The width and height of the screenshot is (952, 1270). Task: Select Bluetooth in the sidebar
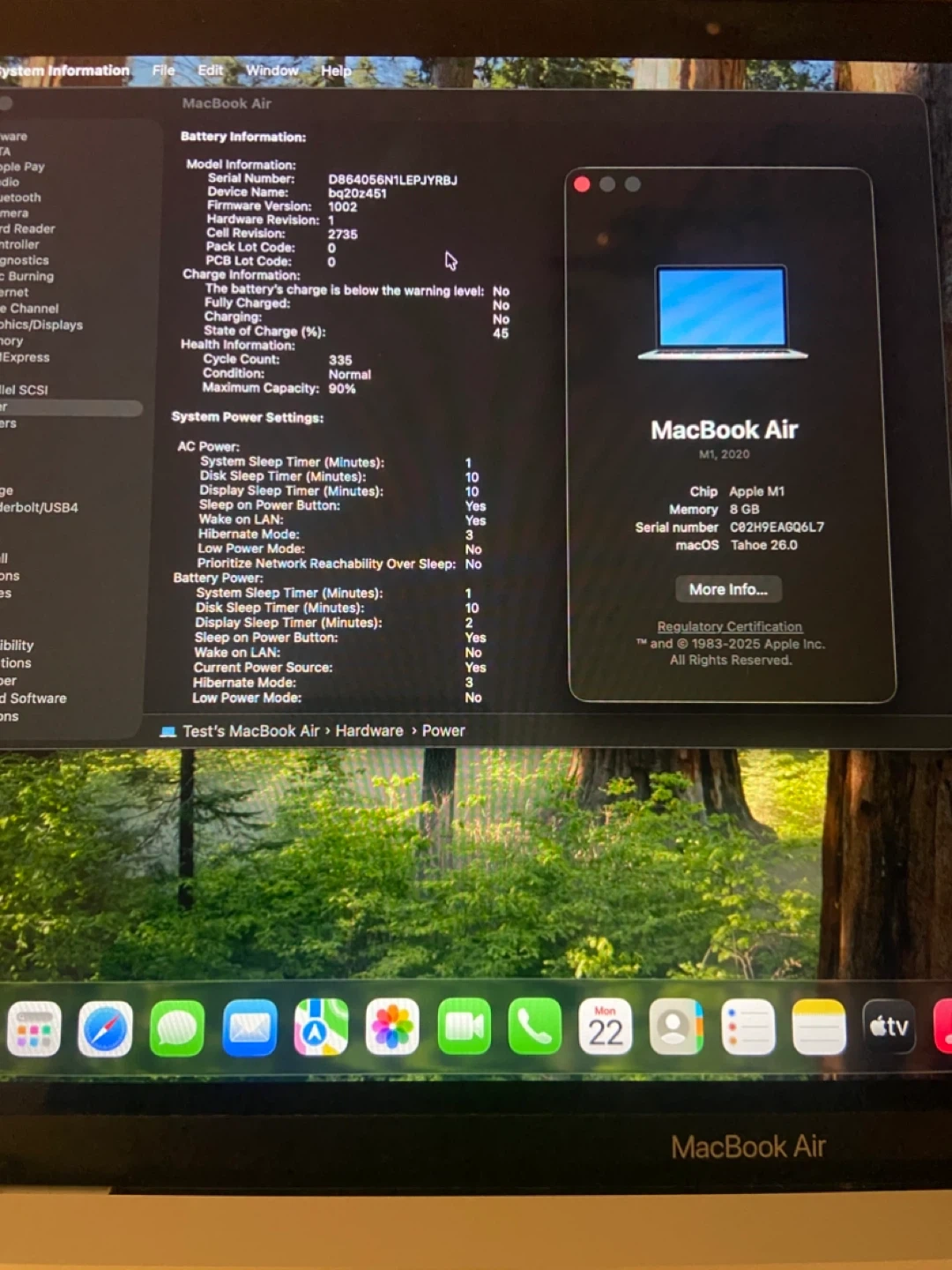coord(20,198)
